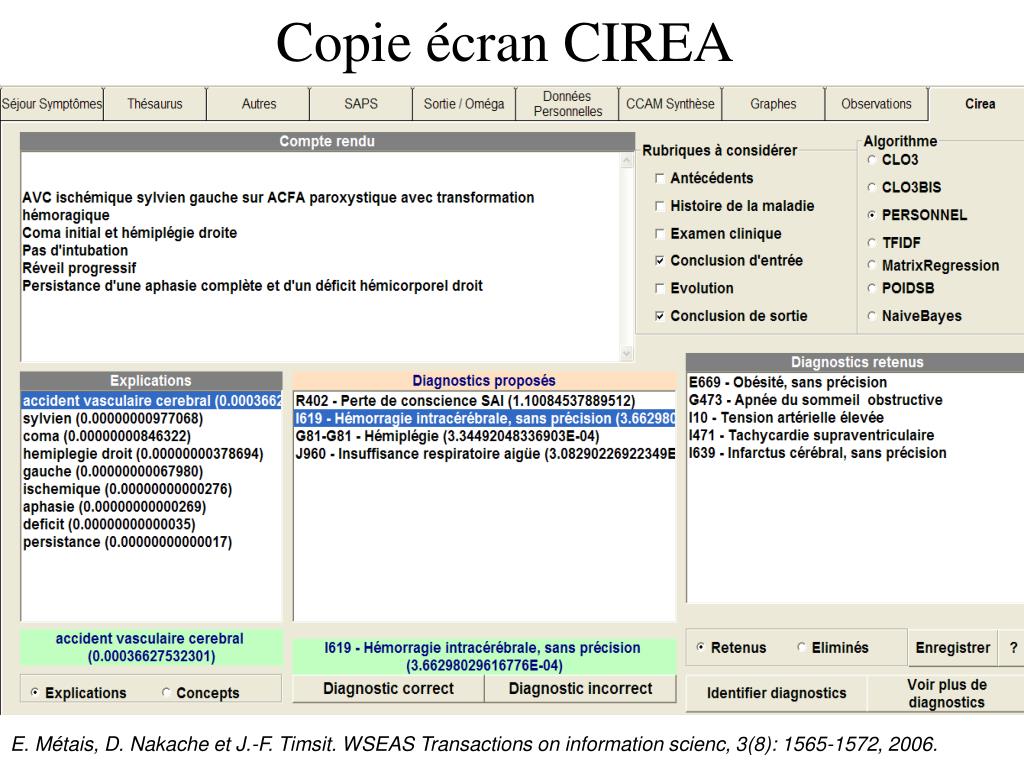Switch to the Thésaurus tab
Screen dimensions: 1024x768
[155, 104]
